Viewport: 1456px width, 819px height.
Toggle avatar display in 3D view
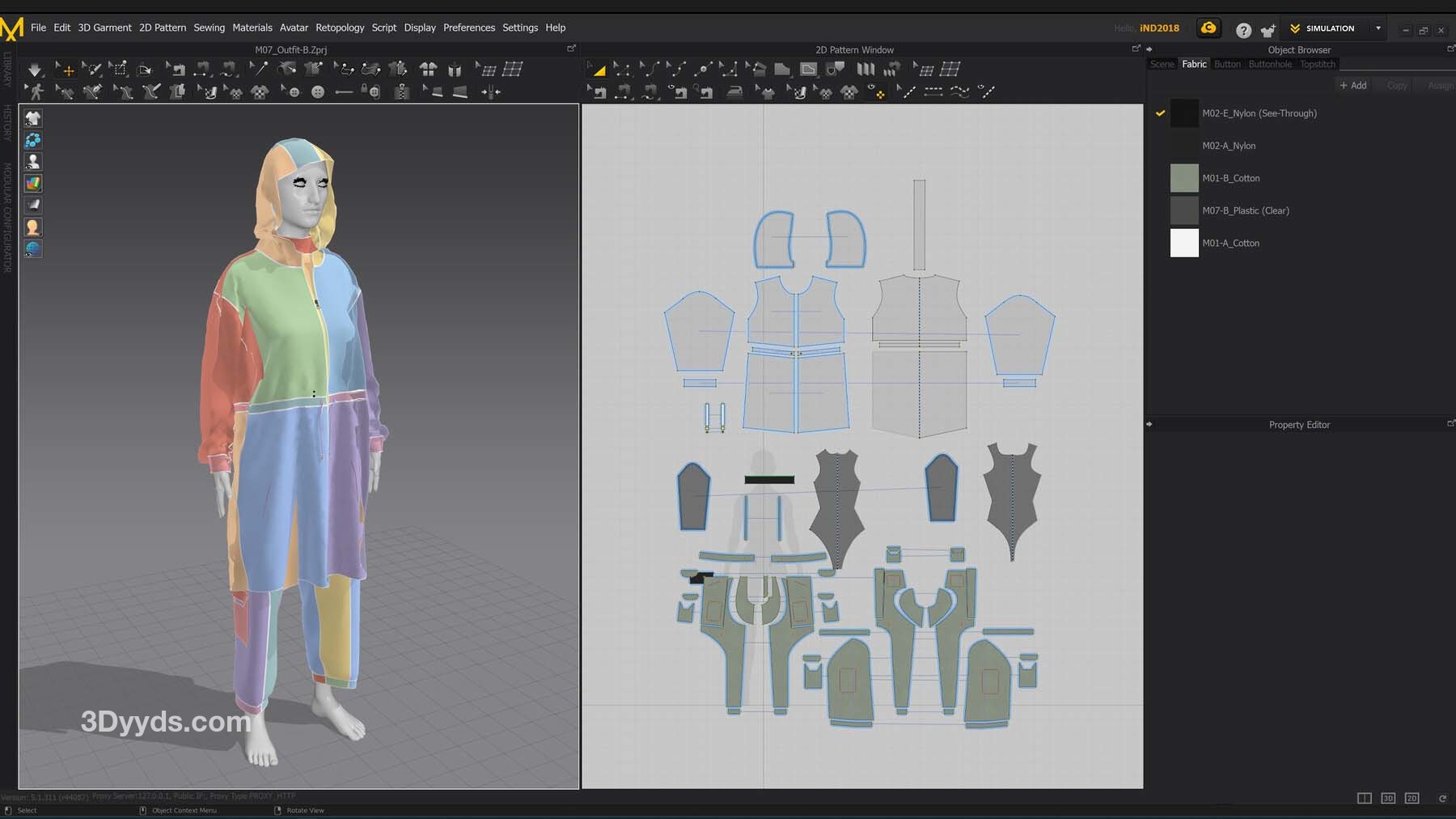[33, 162]
